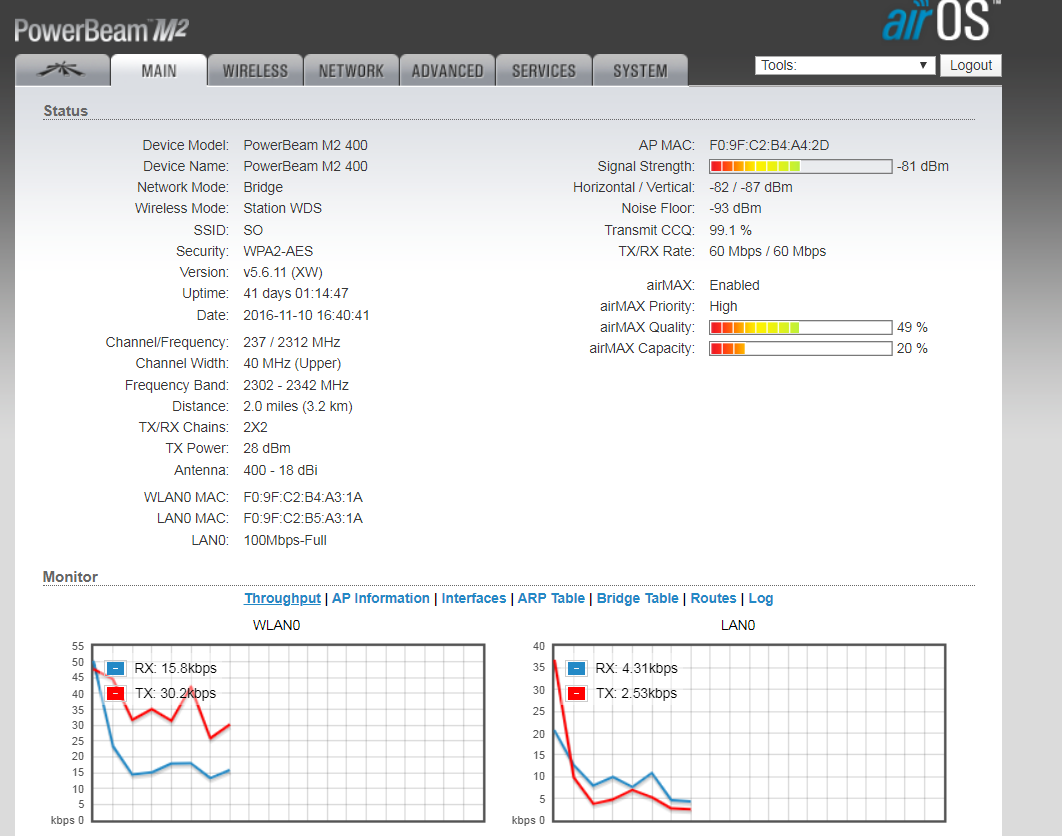The height and width of the screenshot is (836, 1062).
Task: Toggle the LAN0 TX legend marker
Action: click(576, 694)
